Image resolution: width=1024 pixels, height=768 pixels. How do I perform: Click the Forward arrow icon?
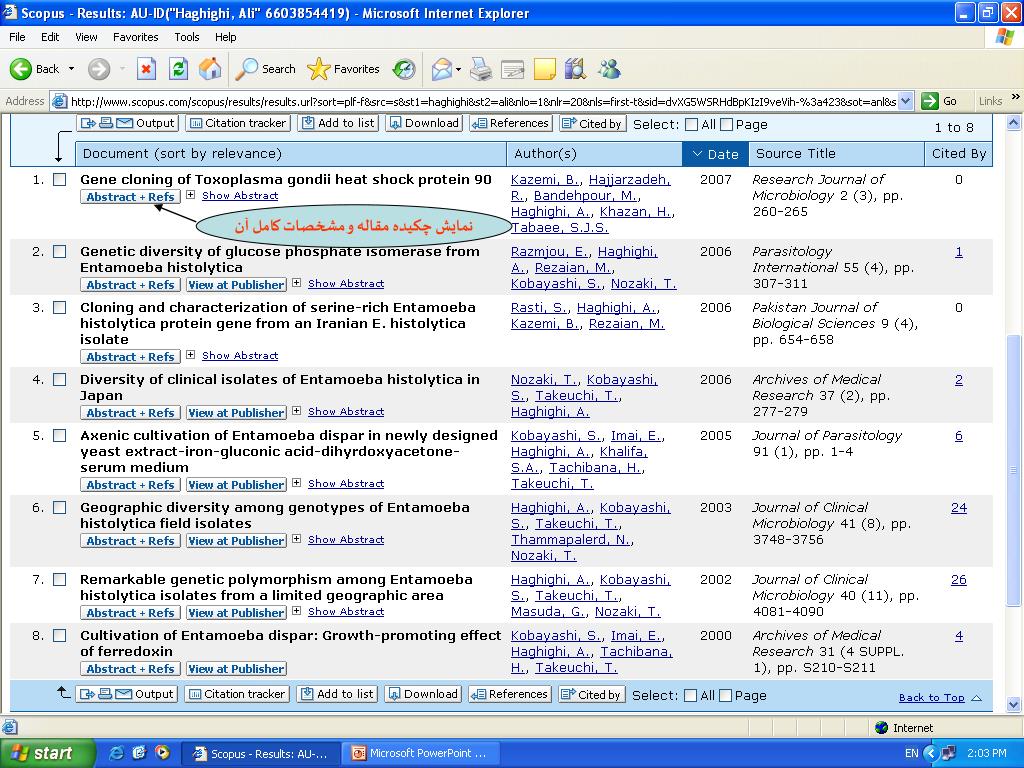(99, 69)
